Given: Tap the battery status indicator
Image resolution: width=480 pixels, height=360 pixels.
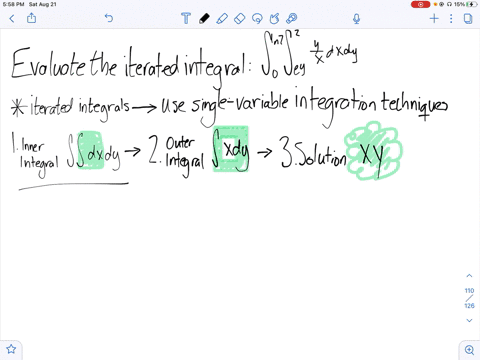Looking at the screenshot, I should (x=471, y=4).
